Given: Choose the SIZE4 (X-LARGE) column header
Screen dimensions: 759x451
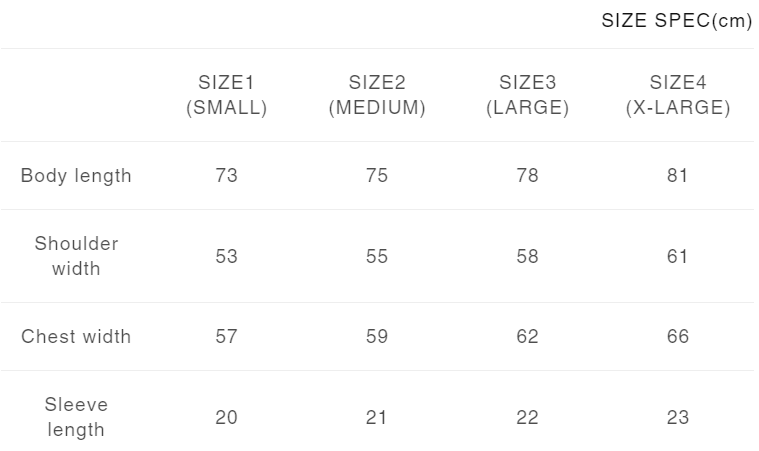Looking at the screenshot, I should [678, 96].
